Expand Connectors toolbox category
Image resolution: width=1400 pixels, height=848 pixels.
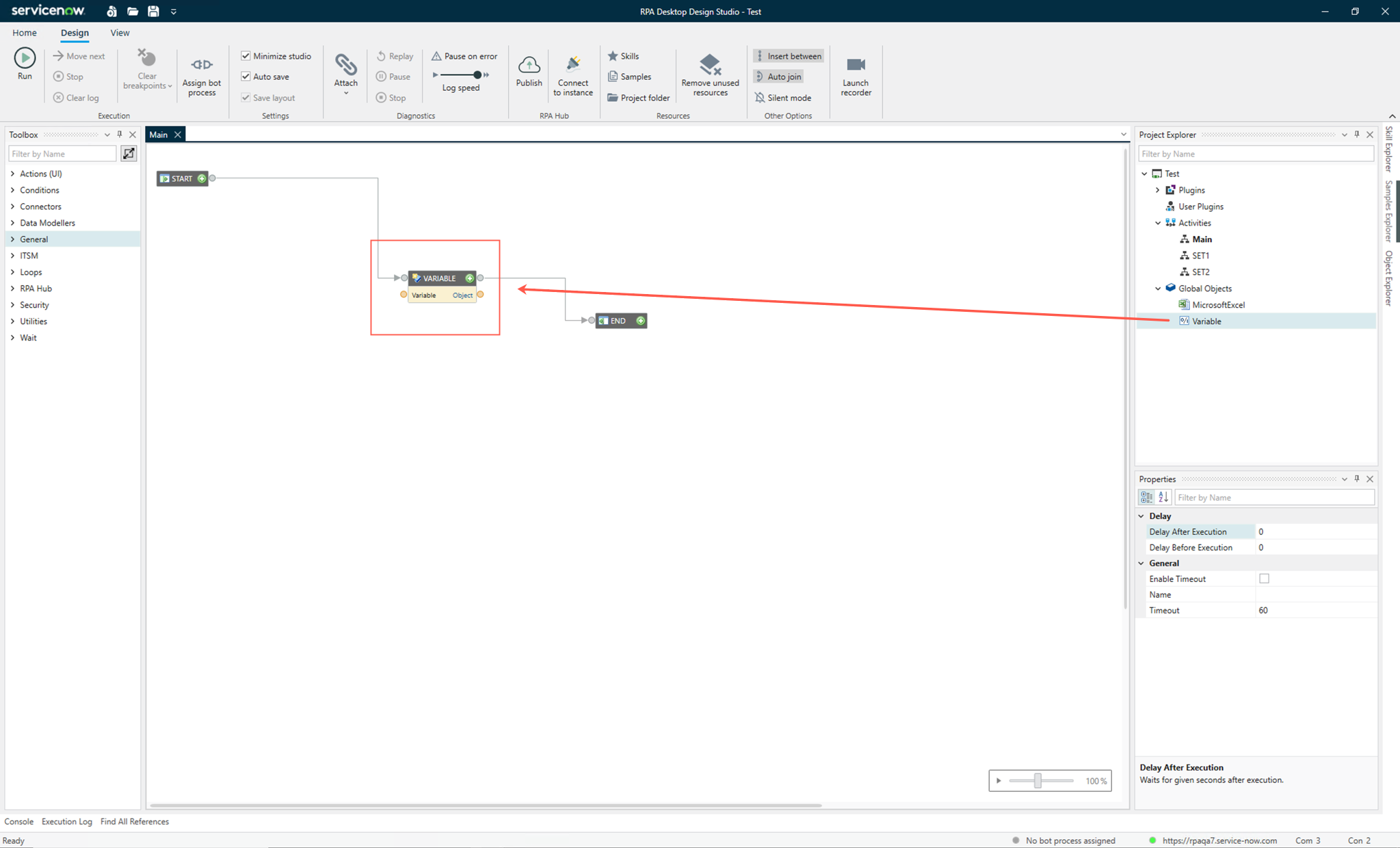13,207
